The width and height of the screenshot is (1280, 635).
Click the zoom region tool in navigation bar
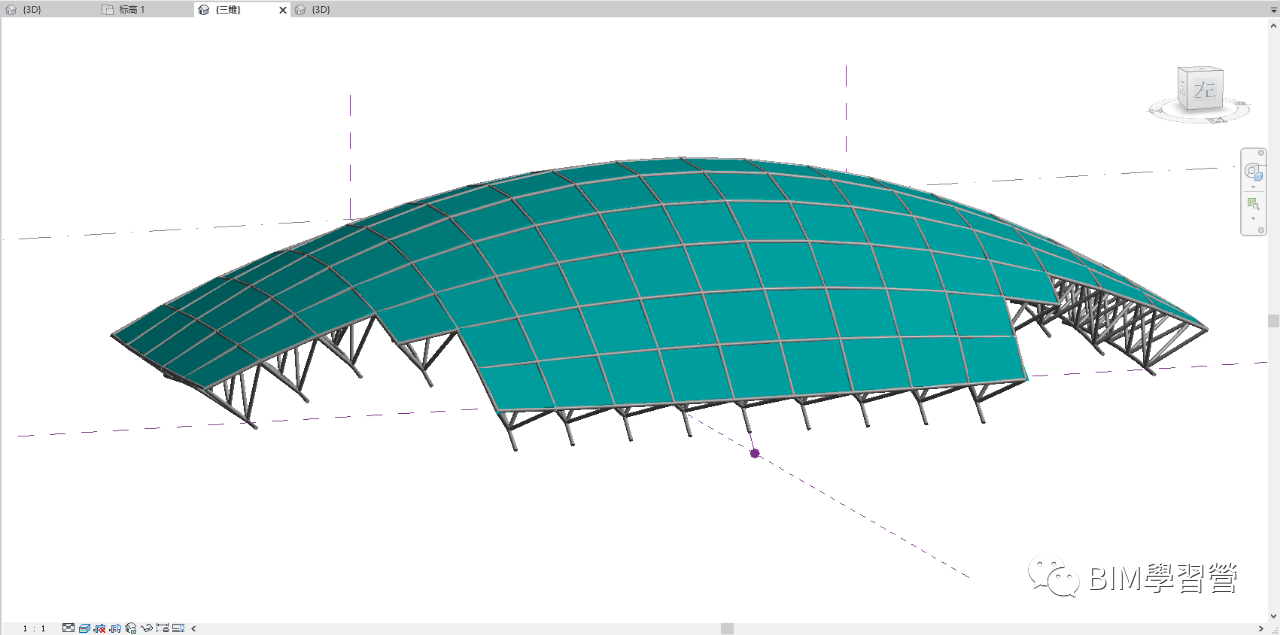pyautogui.click(x=1253, y=205)
